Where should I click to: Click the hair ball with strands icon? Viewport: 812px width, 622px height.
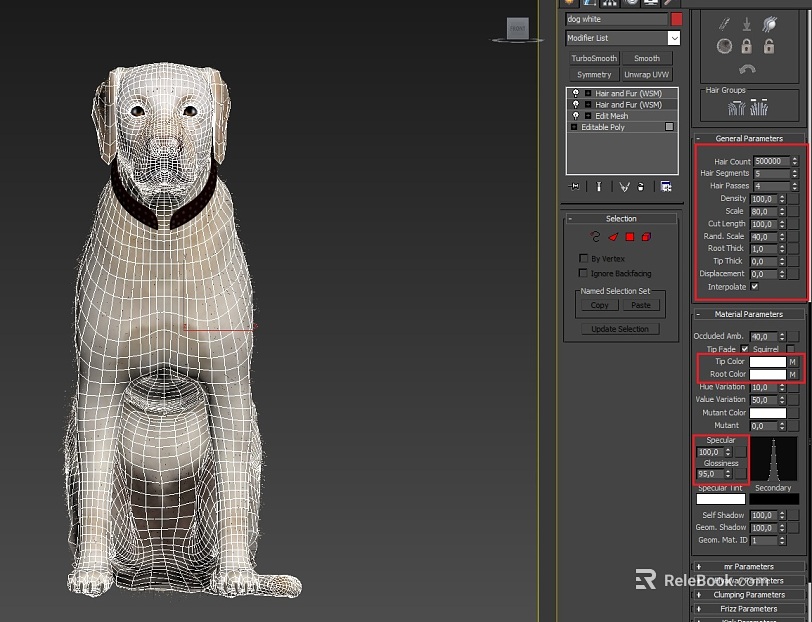pyautogui.click(x=769, y=24)
